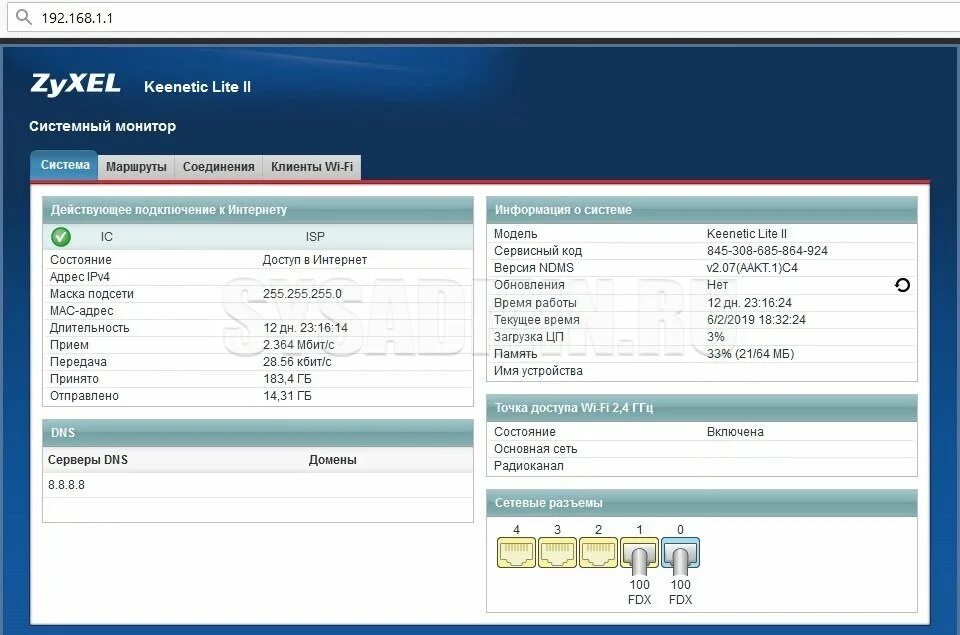Select WAN port 0 connector icon
The height and width of the screenshot is (635, 960).
681,551
